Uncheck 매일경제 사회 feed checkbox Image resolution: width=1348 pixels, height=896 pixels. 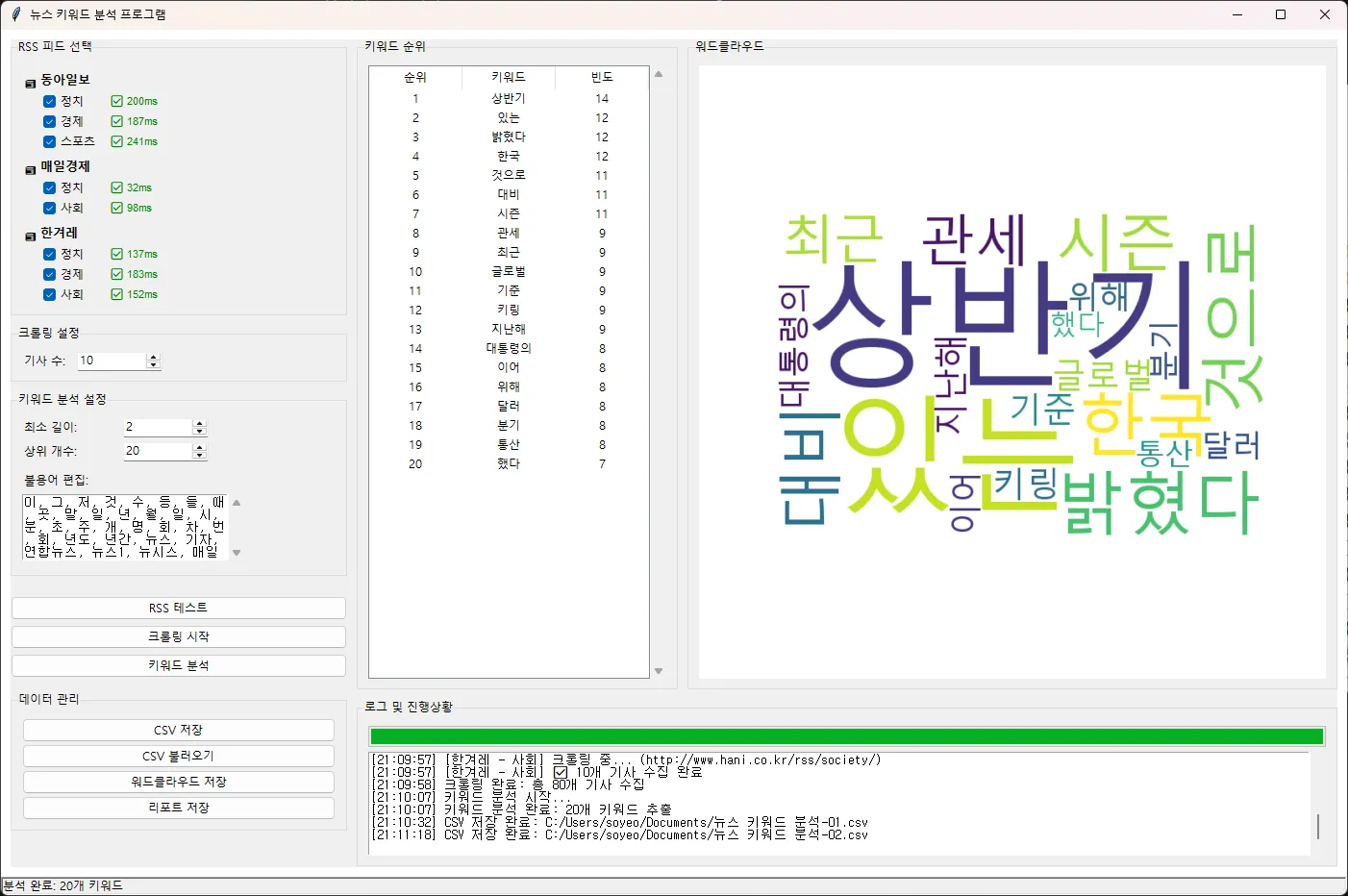tap(49, 208)
